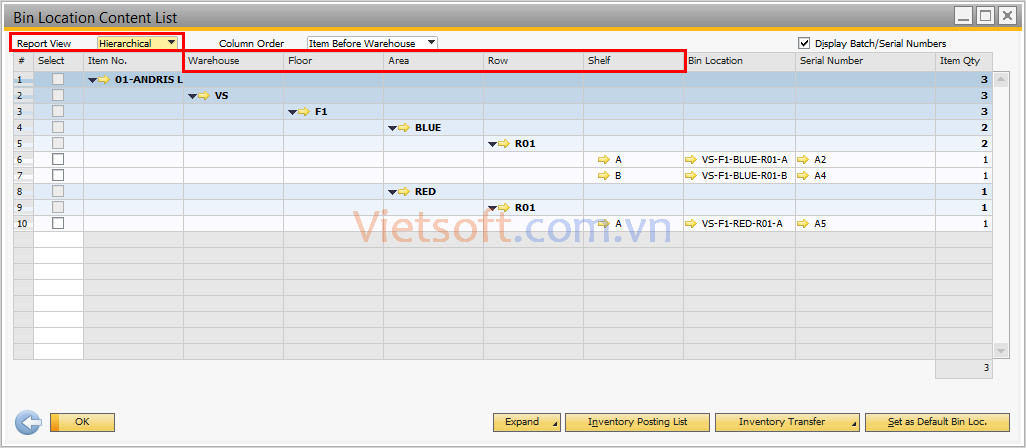
Task: Open the Report View Hierarchical dropdown
Action: 172,43
